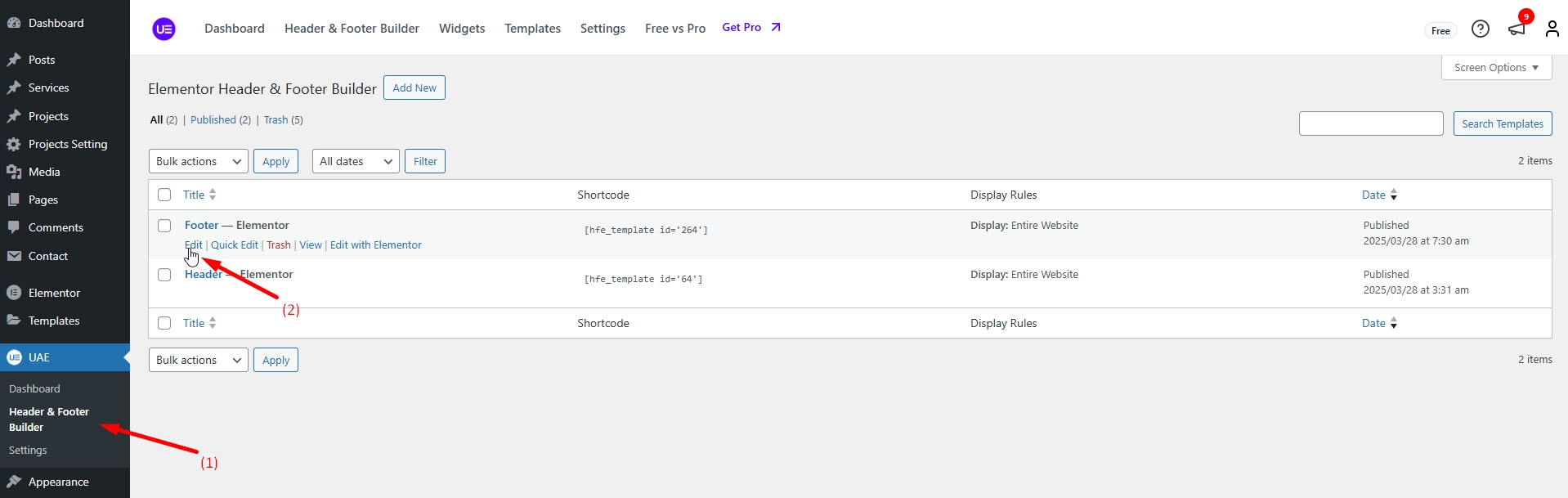The height and width of the screenshot is (498, 1568).
Task: Sort templates by Date column header
Action: (x=1373, y=195)
